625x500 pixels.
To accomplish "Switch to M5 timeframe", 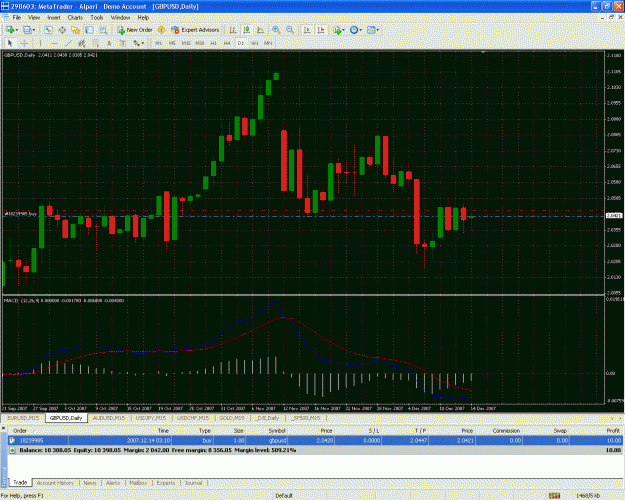I will (x=172, y=43).
